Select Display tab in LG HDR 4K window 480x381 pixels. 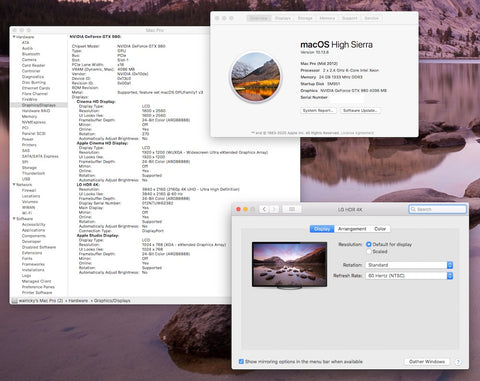point(322,229)
